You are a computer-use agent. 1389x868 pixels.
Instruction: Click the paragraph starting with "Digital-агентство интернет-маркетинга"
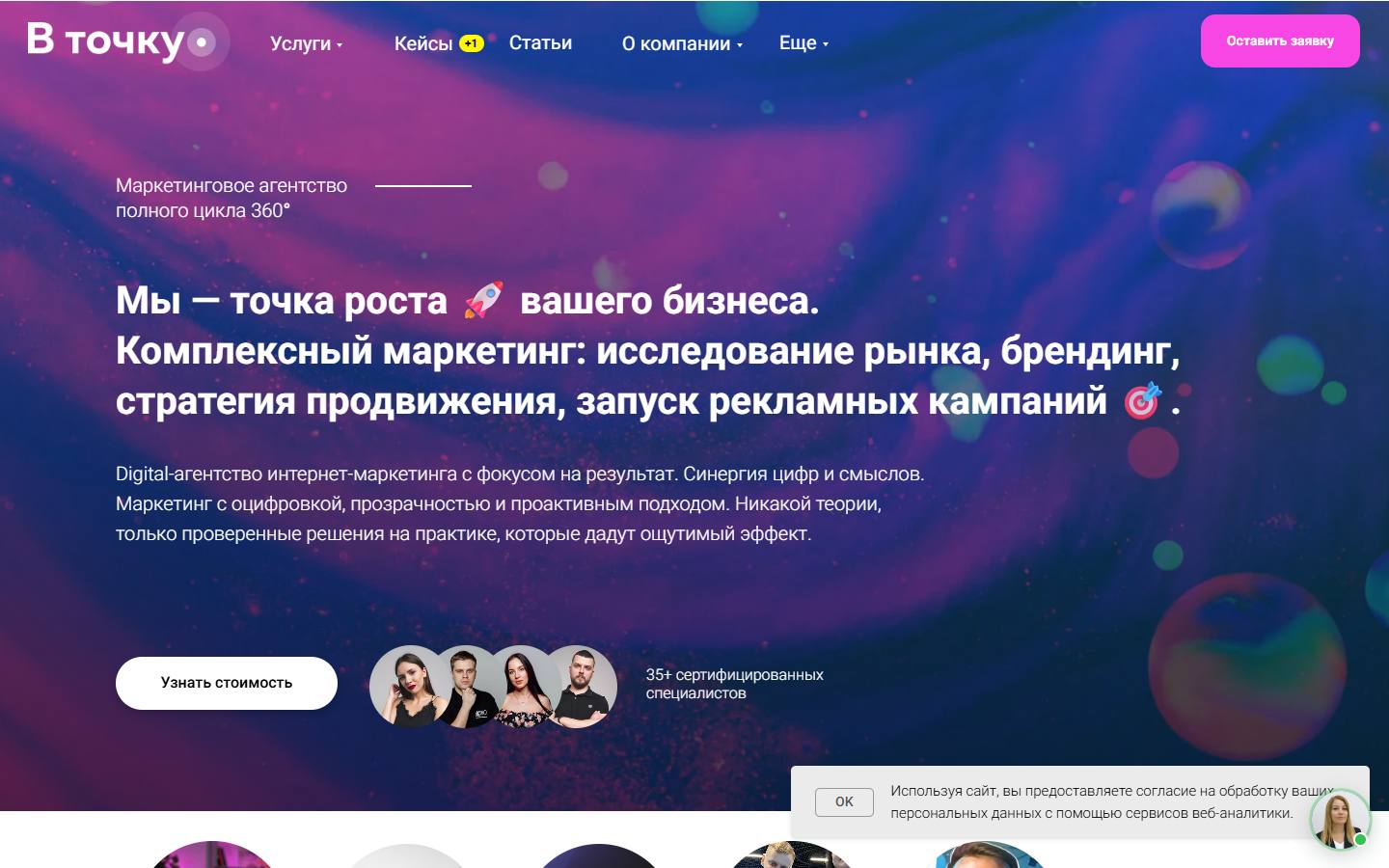pyautogui.click(x=520, y=503)
